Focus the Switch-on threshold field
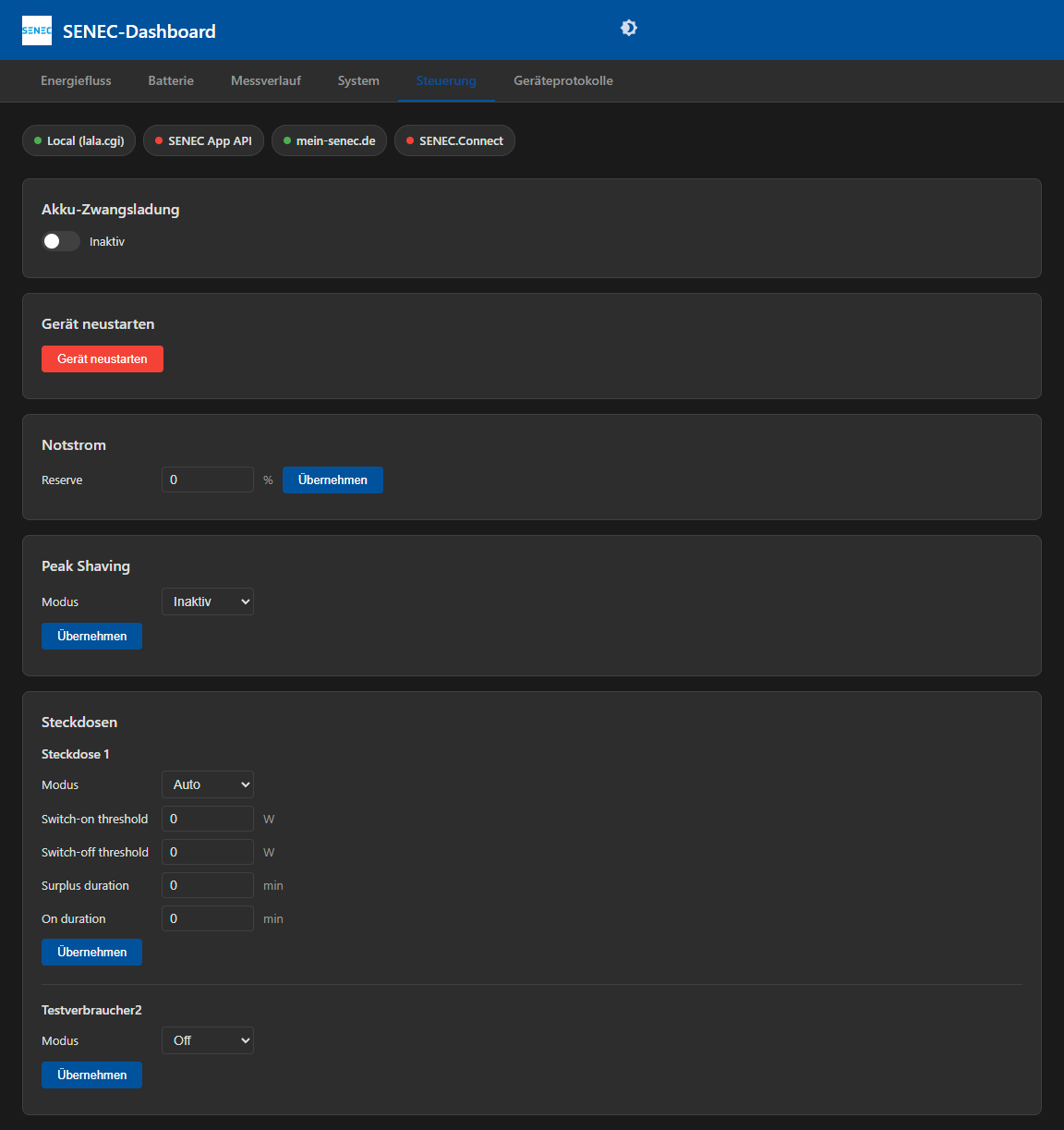 (208, 819)
